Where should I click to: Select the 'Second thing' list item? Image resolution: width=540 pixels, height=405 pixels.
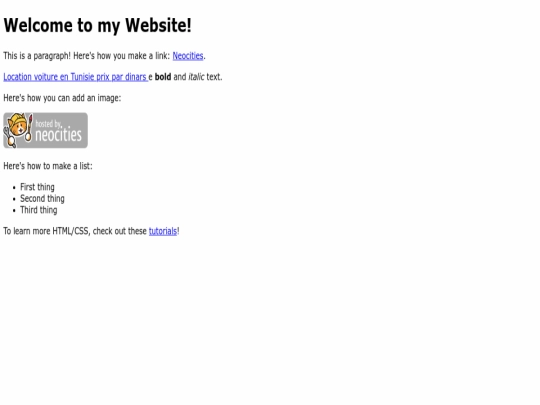point(42,199)
